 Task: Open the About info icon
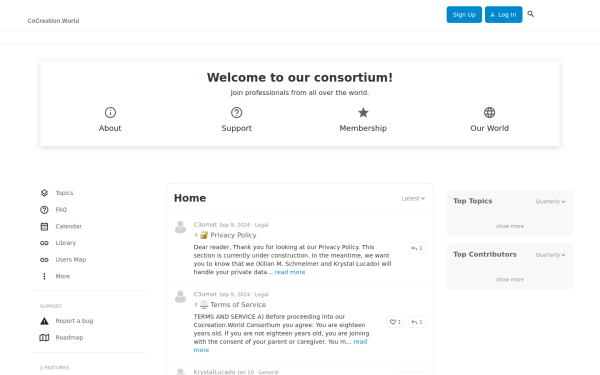coord(110,112)
